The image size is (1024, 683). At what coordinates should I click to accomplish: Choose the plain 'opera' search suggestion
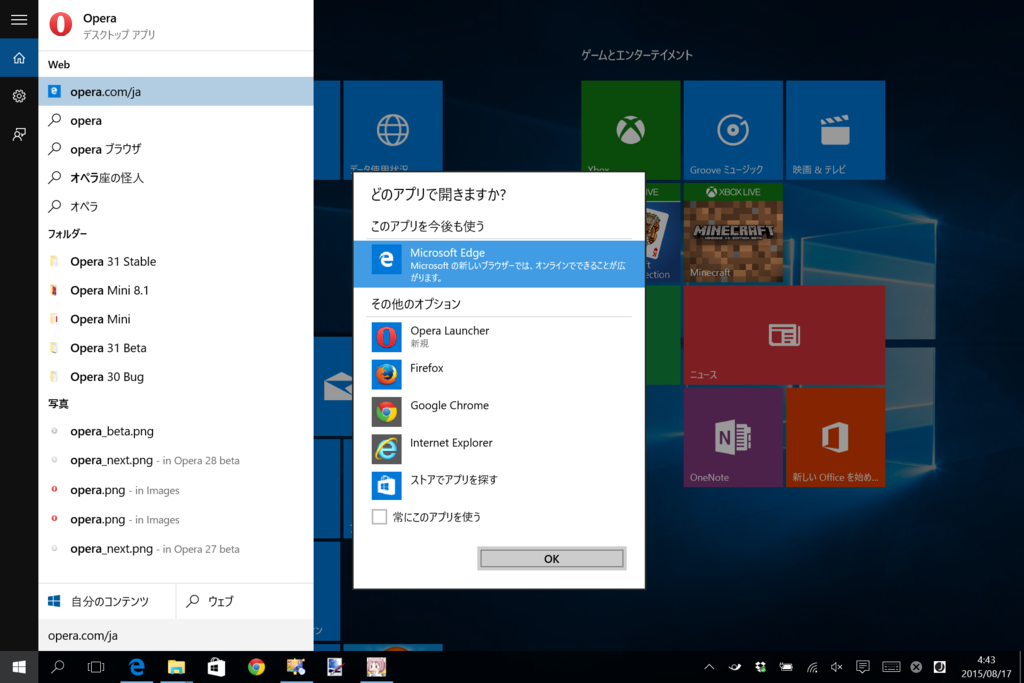pyautogui.click(x=176, y=120)
